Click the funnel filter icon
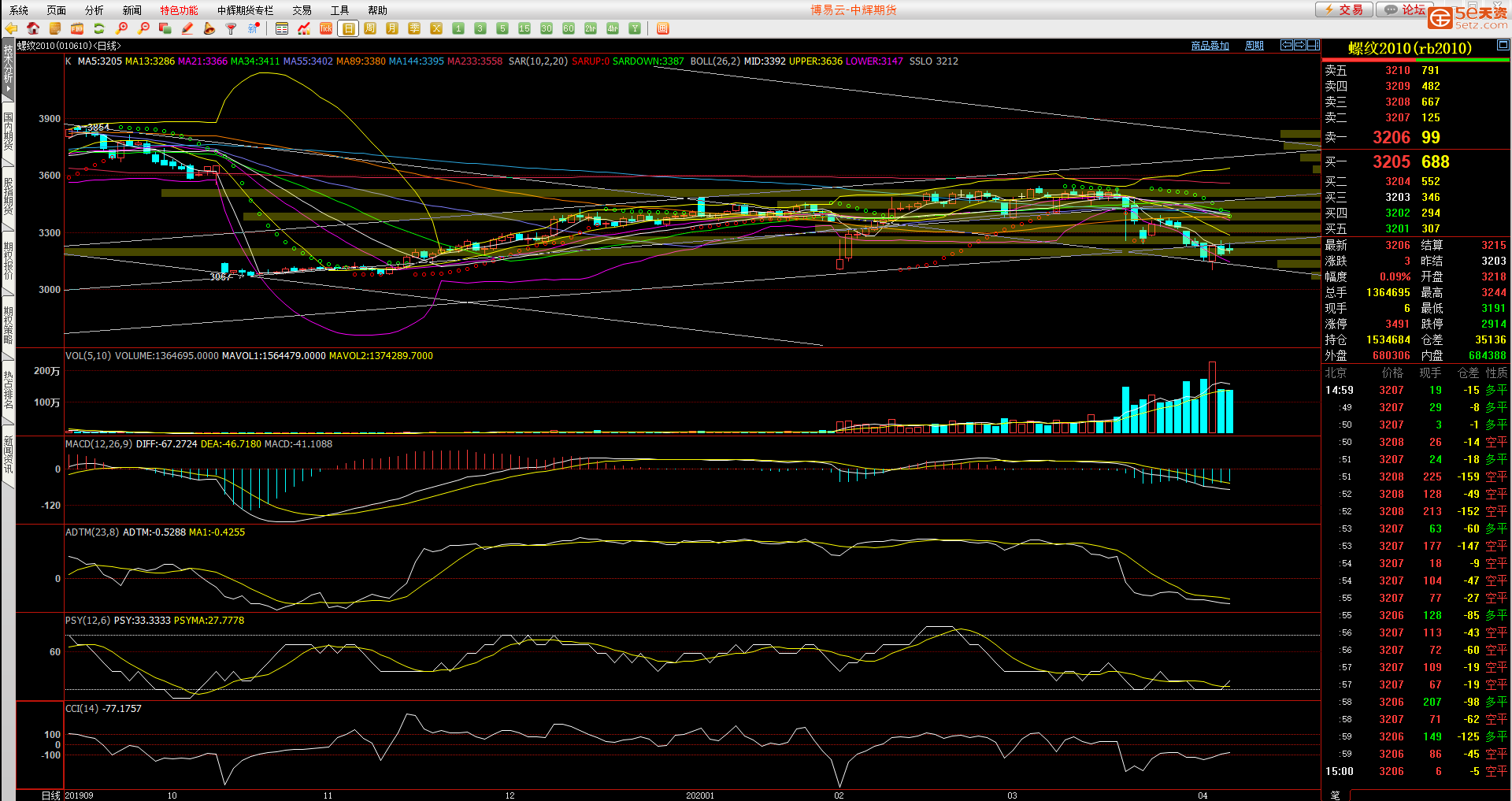Image resolution: width=1512 pixels, height=801 pixels. coord(232,28)
